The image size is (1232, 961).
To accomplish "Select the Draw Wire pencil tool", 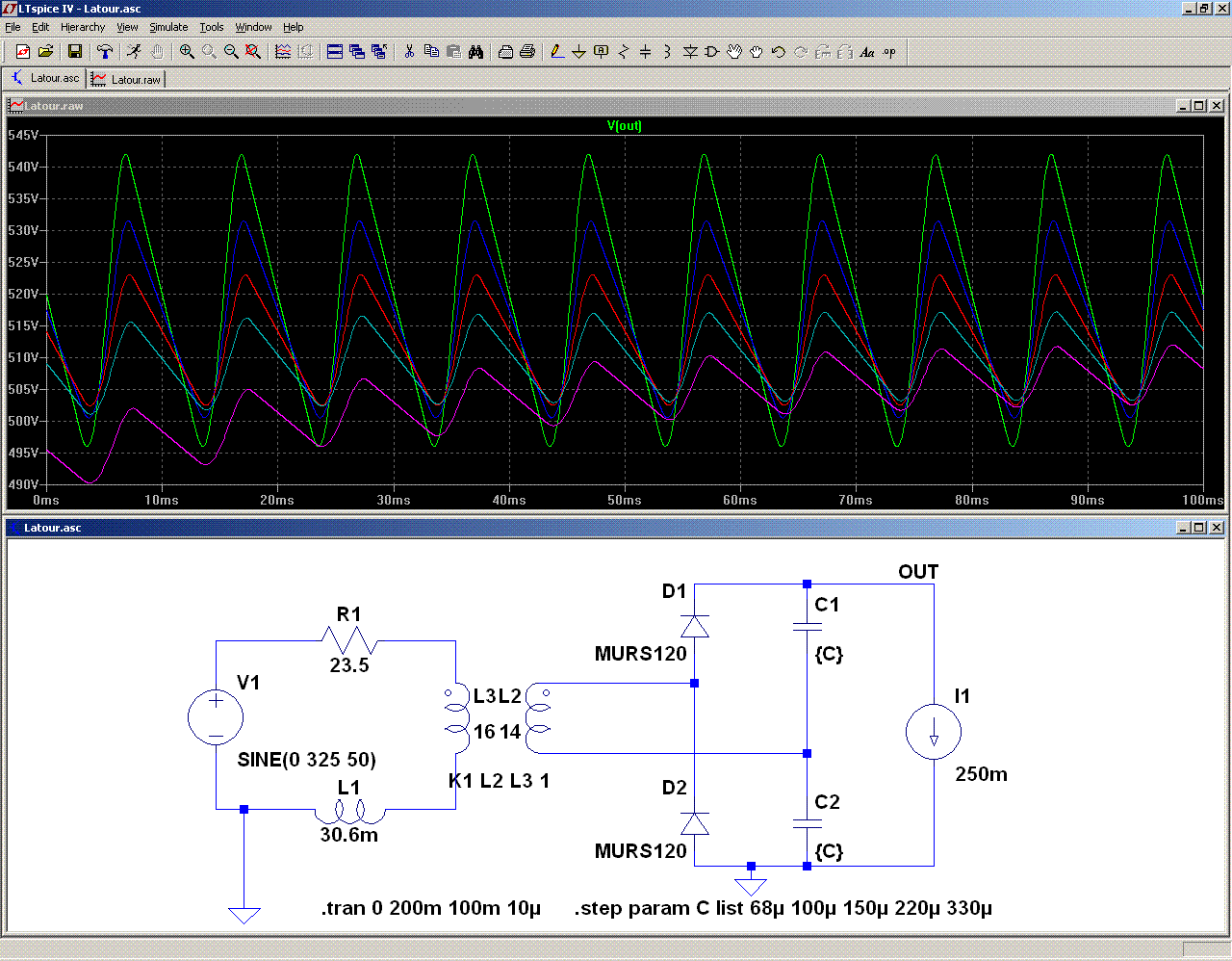I will click(556, 52).
